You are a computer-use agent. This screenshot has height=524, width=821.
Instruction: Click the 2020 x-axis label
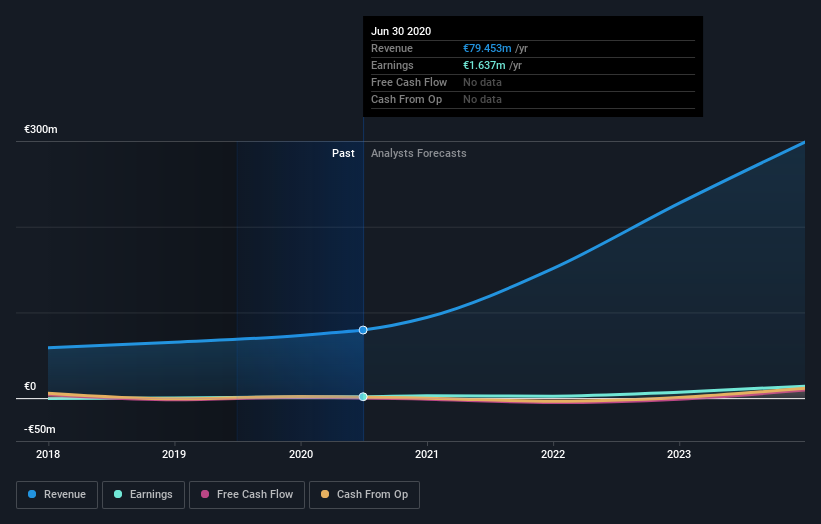point(301,454)
